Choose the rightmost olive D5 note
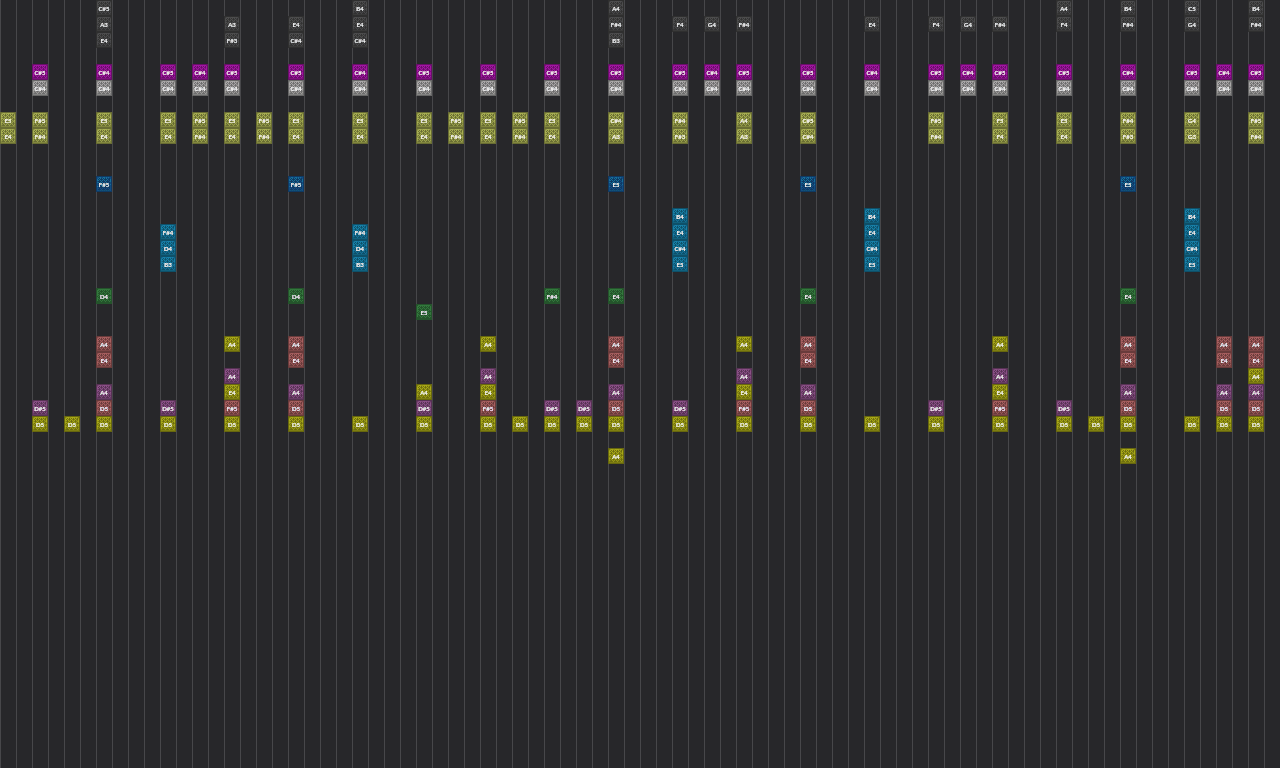 point(1256,424)
